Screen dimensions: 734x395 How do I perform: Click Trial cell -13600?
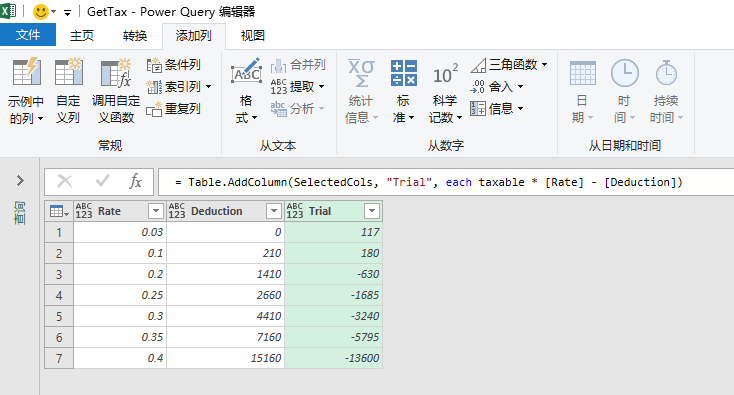tap(333, 358)
